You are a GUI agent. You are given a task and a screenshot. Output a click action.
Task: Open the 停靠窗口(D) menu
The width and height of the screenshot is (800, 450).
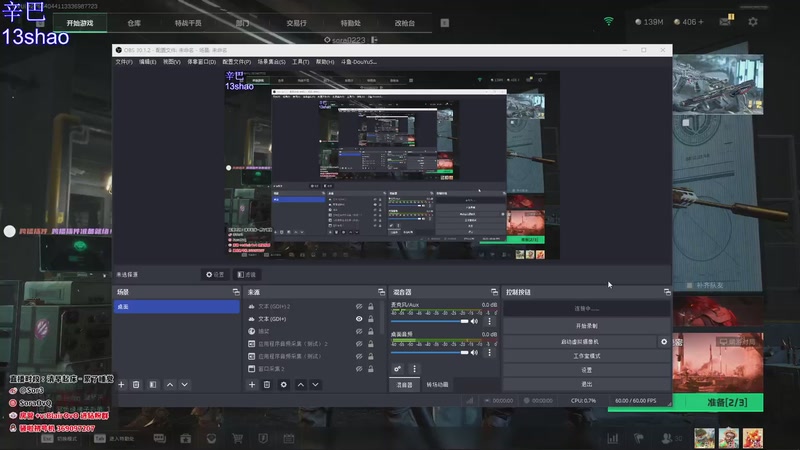[x=202, y=62]
